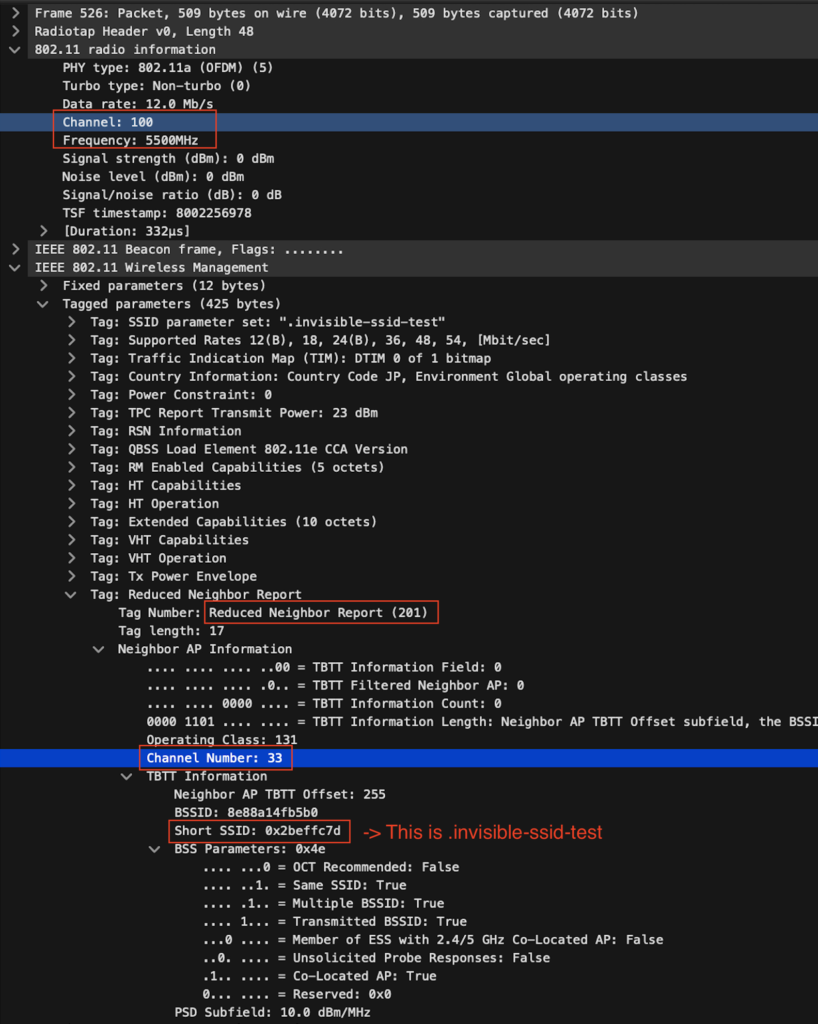The height and width of the screenshot is (1024, 818).
Task: Select the Channel: 100 row
Action: tap(107, 122)
